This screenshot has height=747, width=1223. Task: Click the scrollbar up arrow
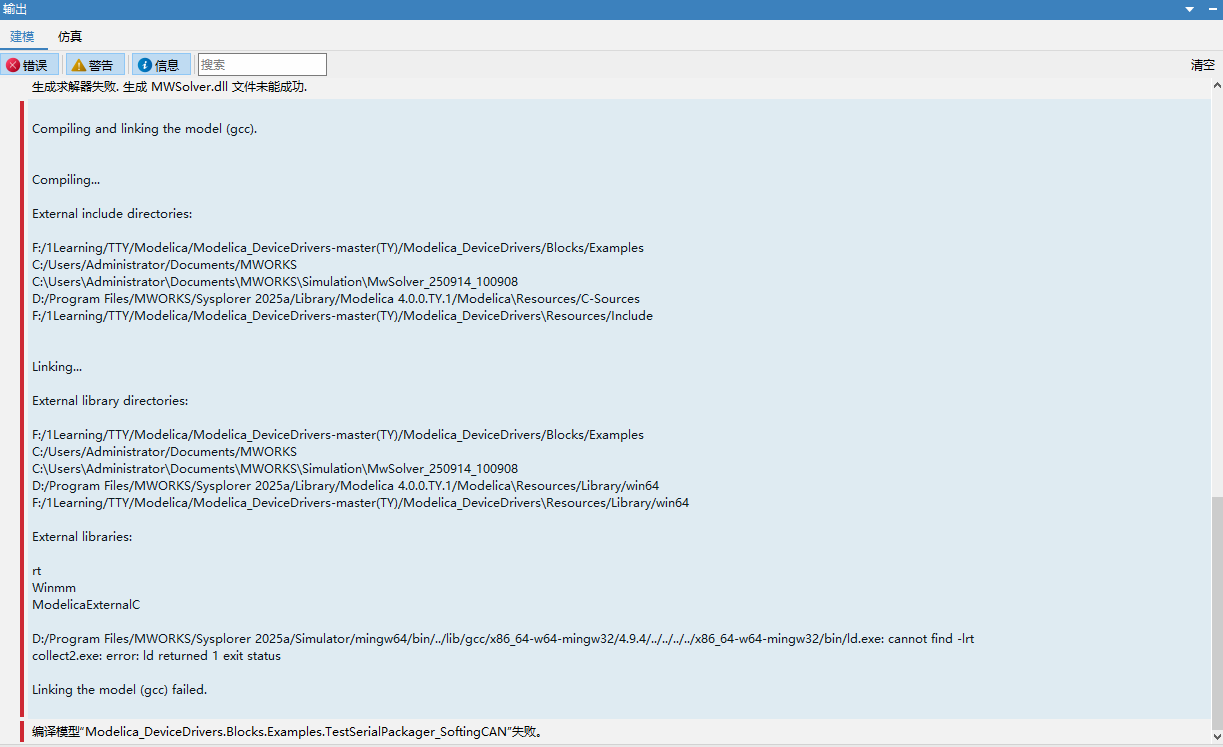(1217, 86)
